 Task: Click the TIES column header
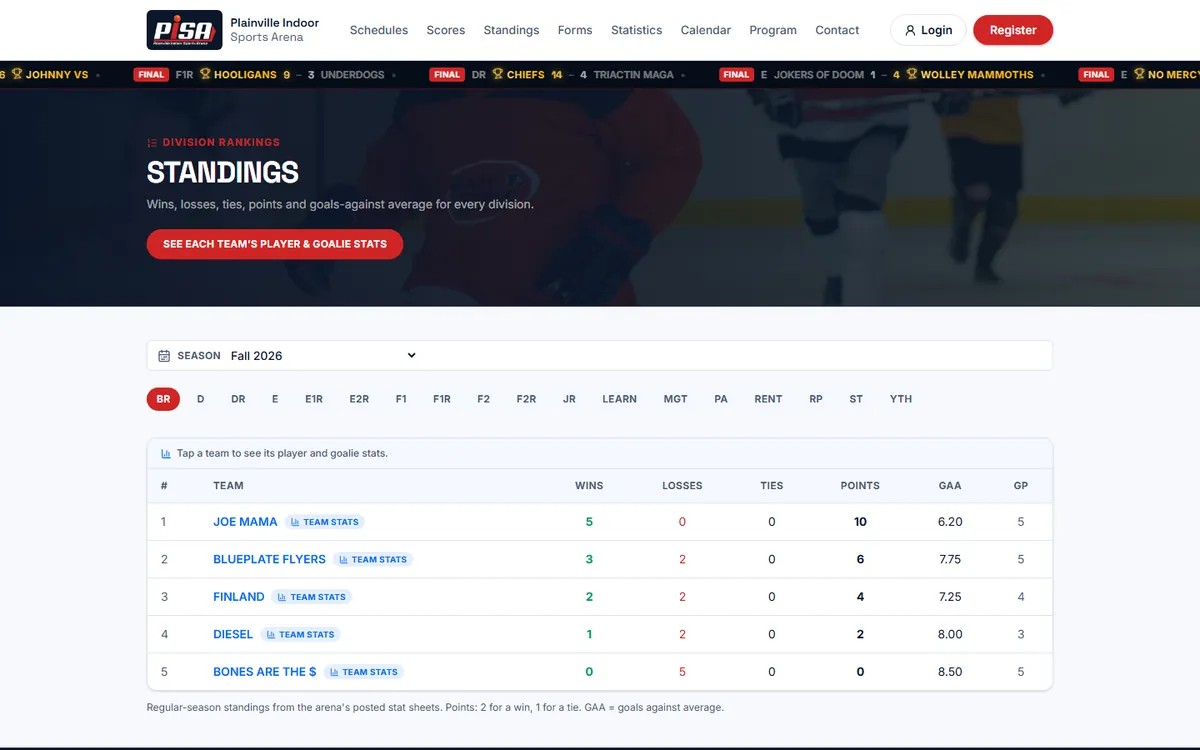[772, 486]
